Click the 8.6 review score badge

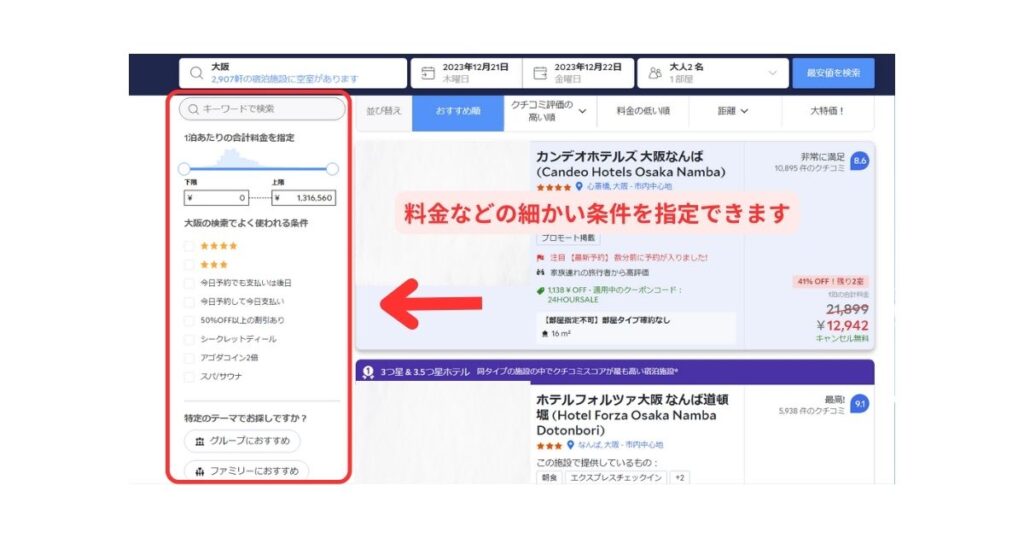[859, 161]
